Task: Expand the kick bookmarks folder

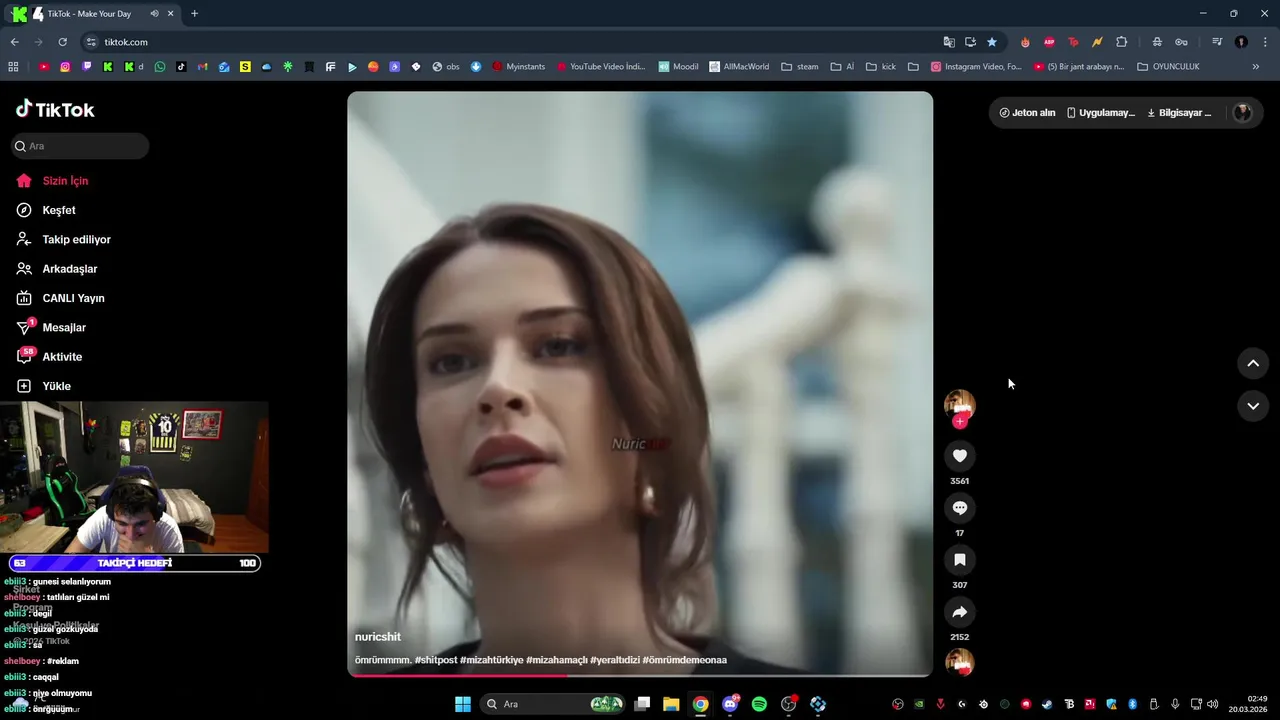Action: click(881, 67)
